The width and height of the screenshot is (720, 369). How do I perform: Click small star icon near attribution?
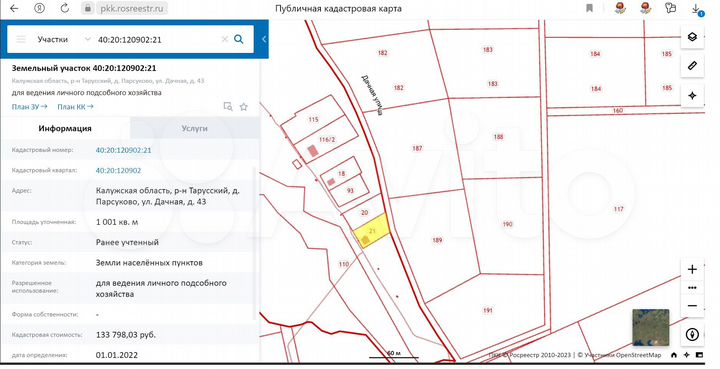(x=686, y=355)
